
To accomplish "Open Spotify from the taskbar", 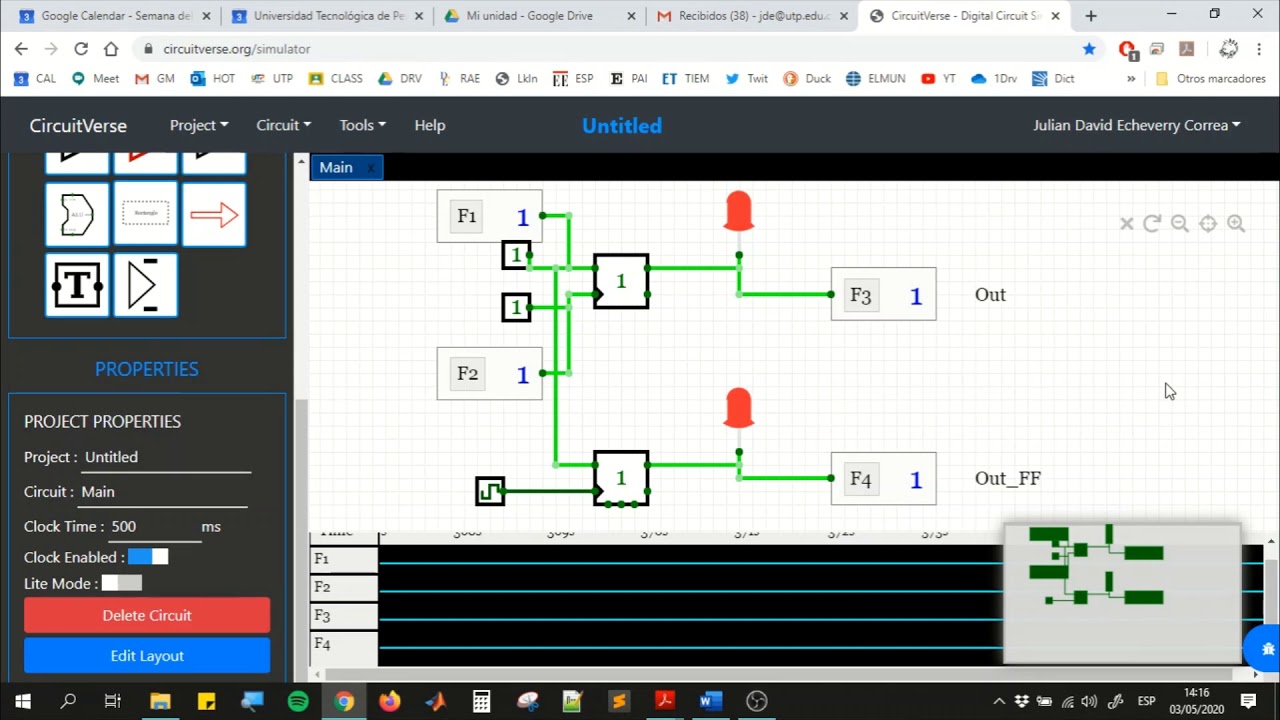I will click(298, 701).
